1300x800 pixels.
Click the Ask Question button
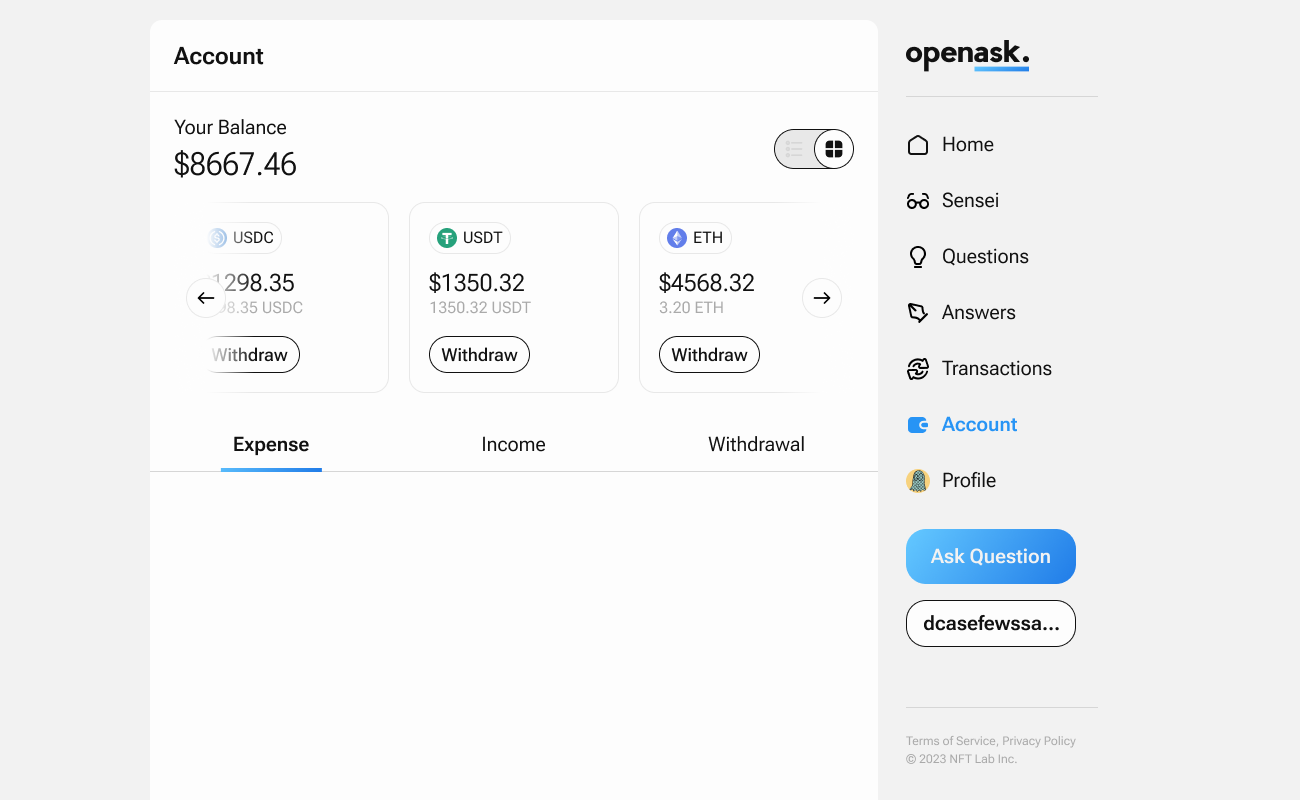click(990, 556)
